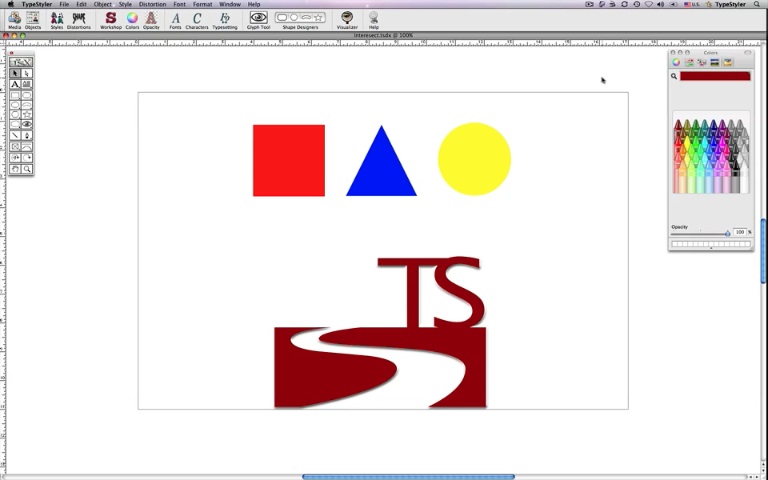768x480 pixels.
Task: Select the Glyph Tool eye icon in toolbar
Action: 258,18
